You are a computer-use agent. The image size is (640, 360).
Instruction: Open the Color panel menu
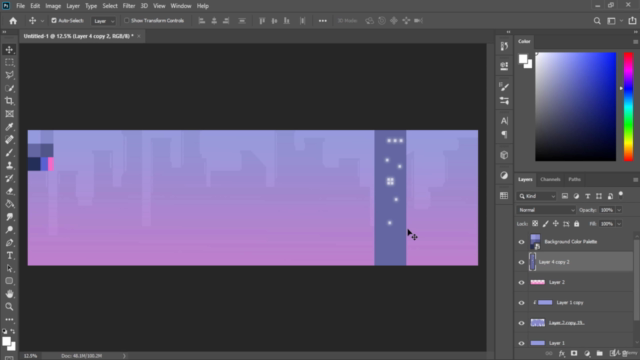[x=635, y=42]
